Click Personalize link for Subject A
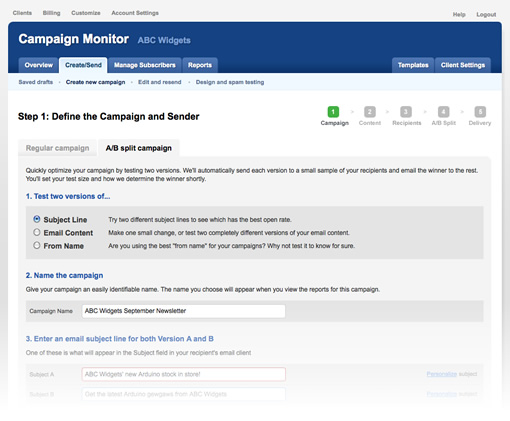 tap(442, 374)
